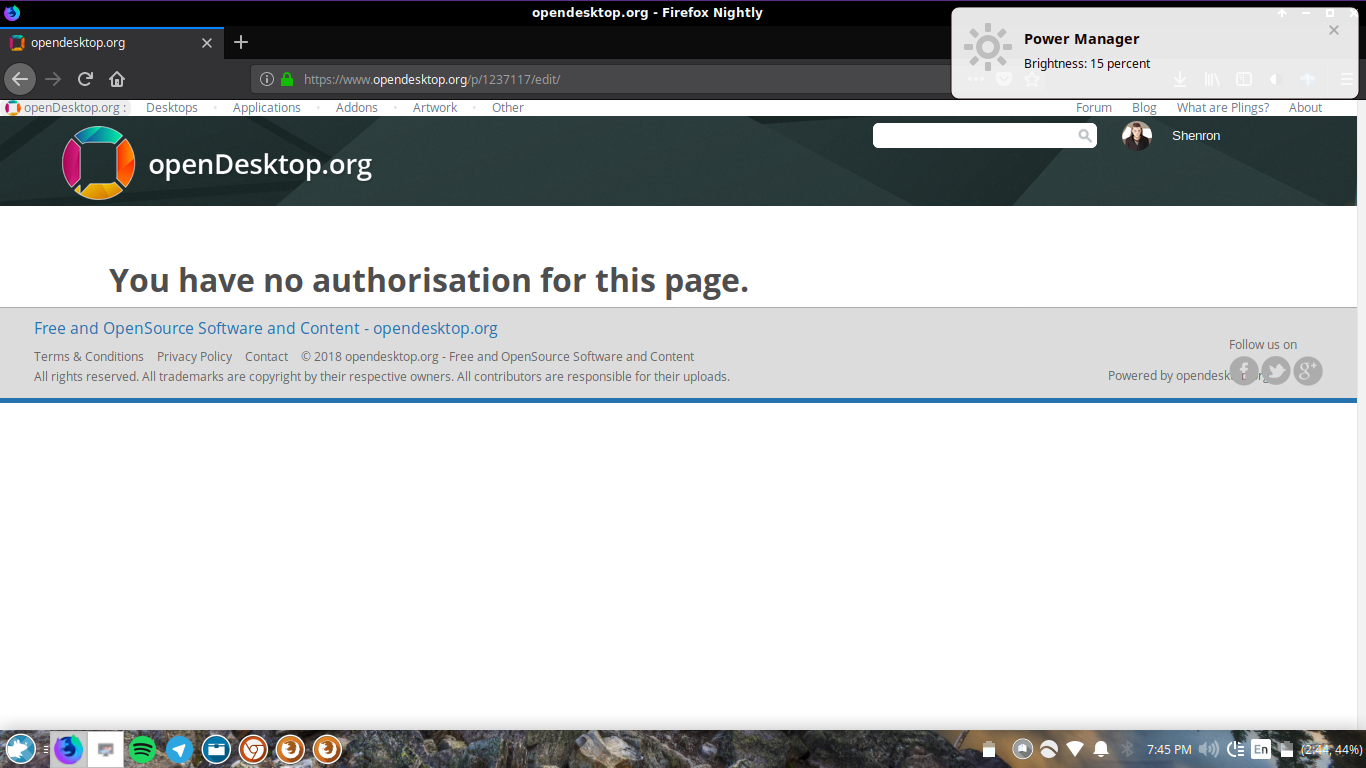Open the Contact footer link

pos(266,357)
